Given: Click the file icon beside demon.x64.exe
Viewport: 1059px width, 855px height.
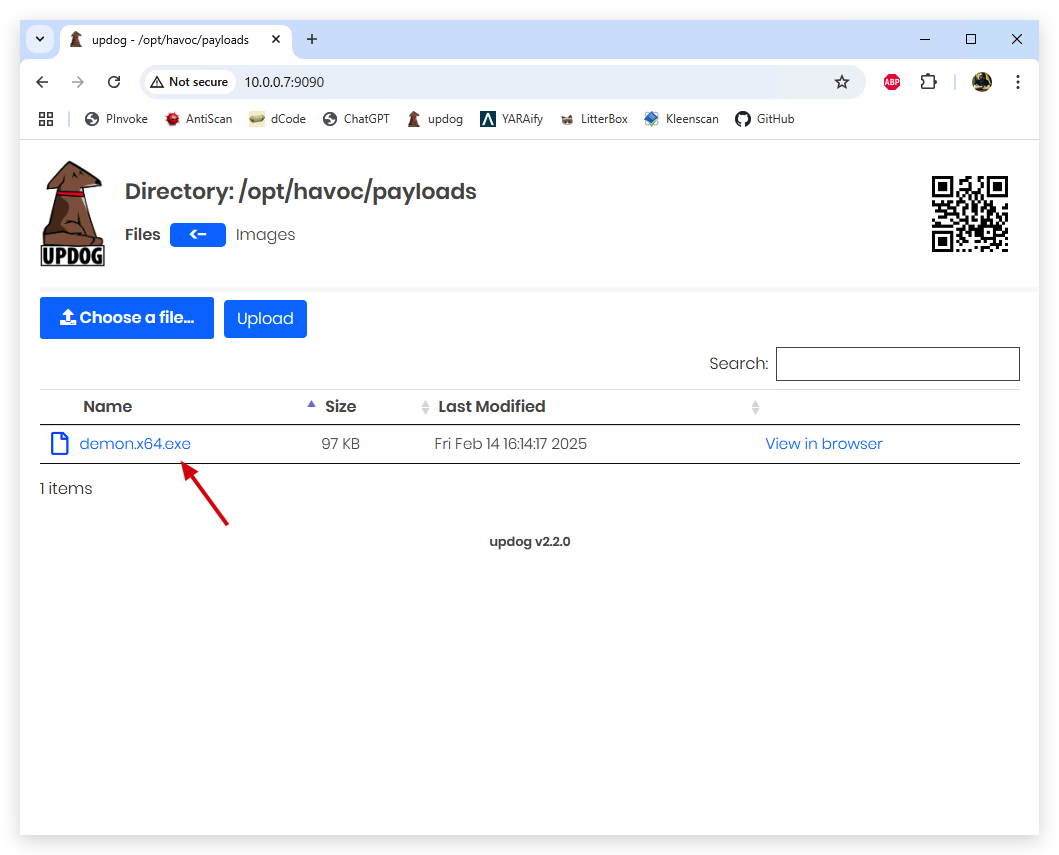Looking at the screenshot, I should (60, 444).
